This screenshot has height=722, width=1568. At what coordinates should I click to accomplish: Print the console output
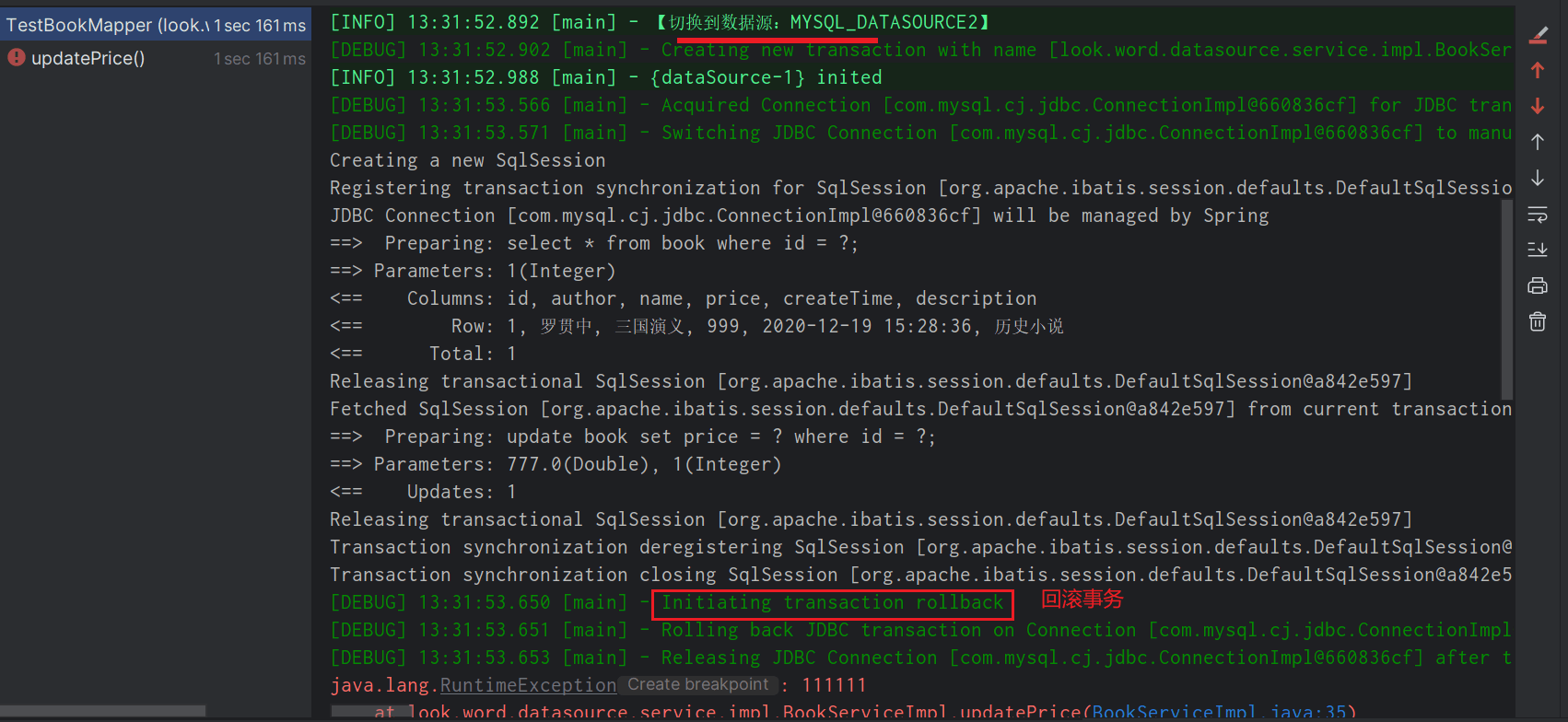(x=1538, y=285)
